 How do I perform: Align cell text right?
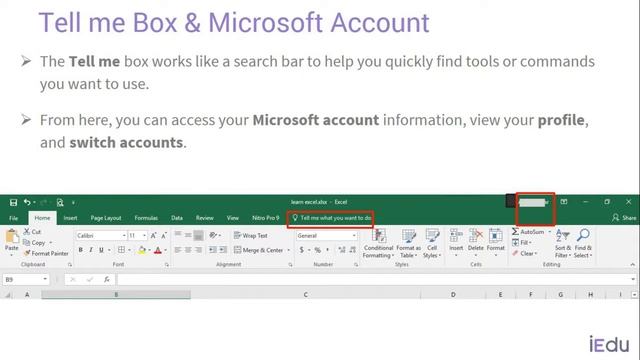198,250
